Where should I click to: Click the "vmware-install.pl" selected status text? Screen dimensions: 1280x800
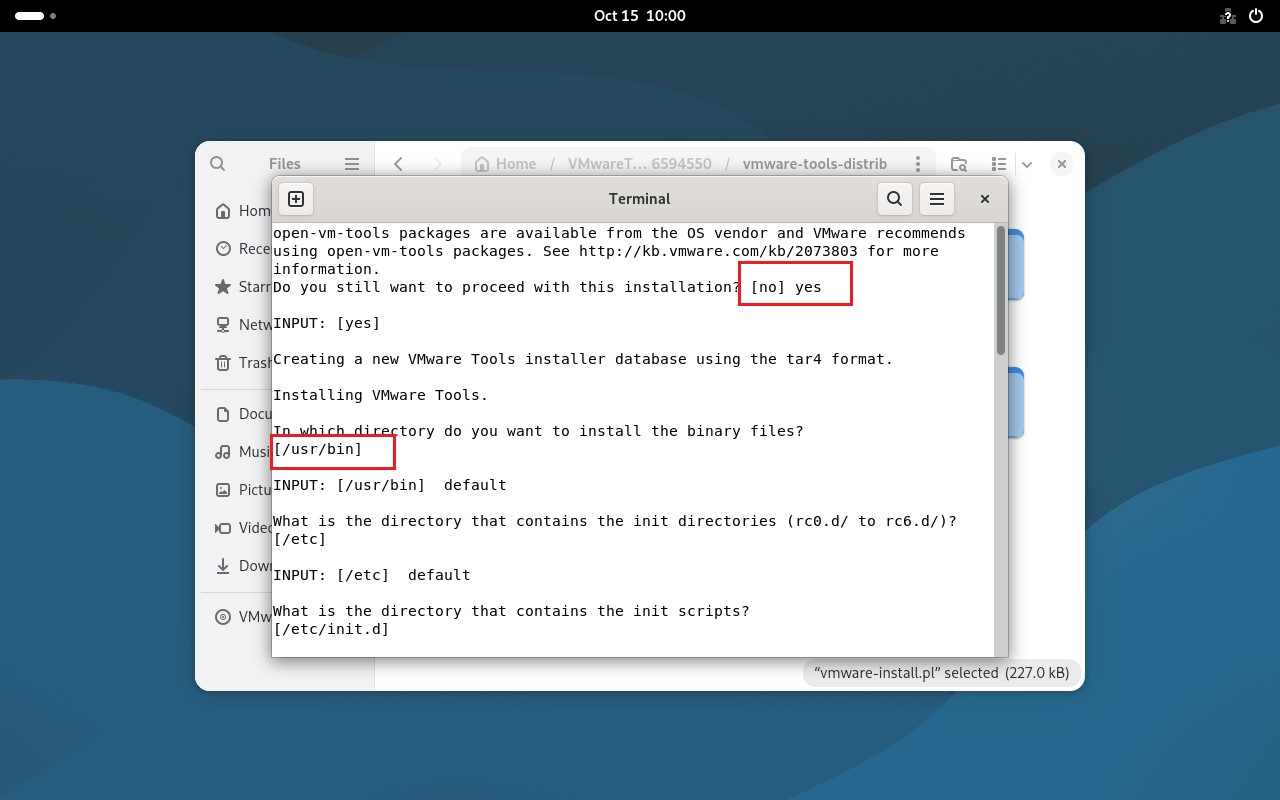coord(942,673)
